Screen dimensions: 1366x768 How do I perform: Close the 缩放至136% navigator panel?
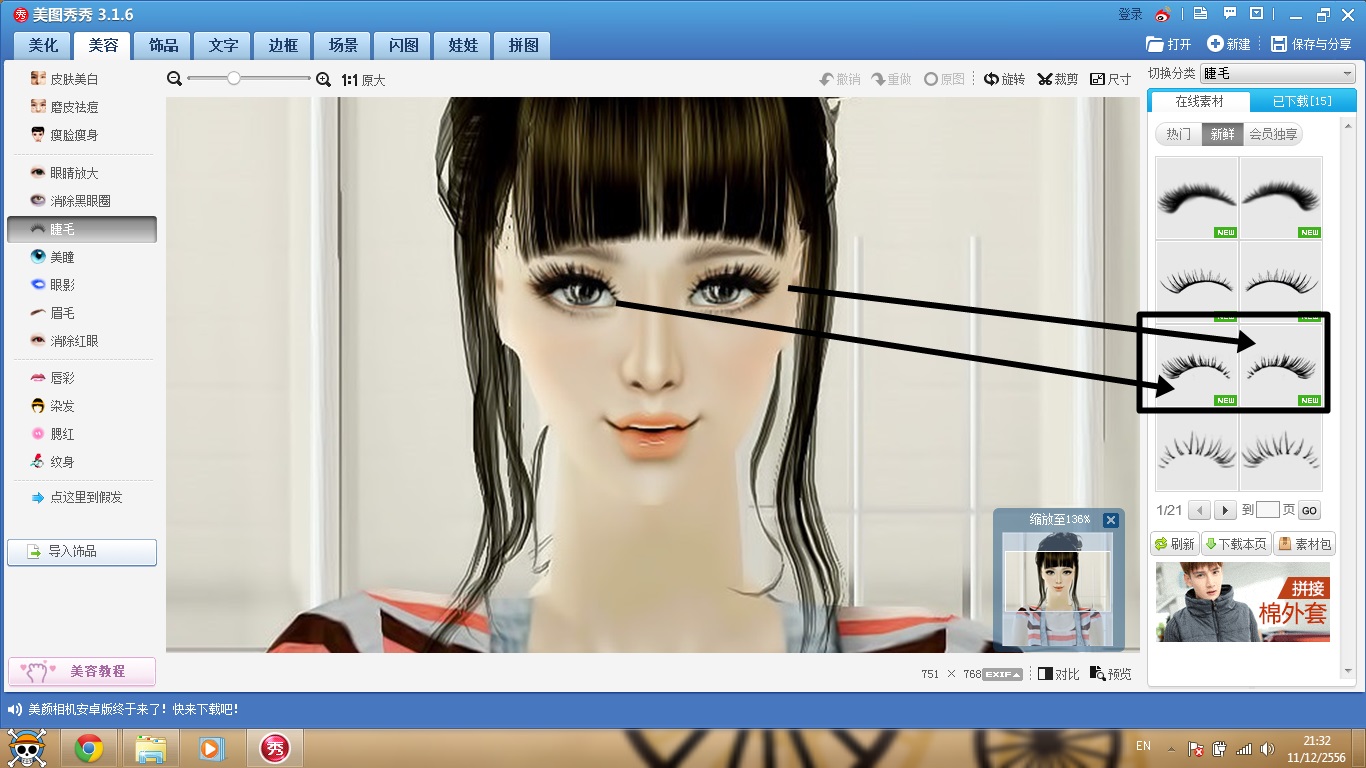(1111, 520)
